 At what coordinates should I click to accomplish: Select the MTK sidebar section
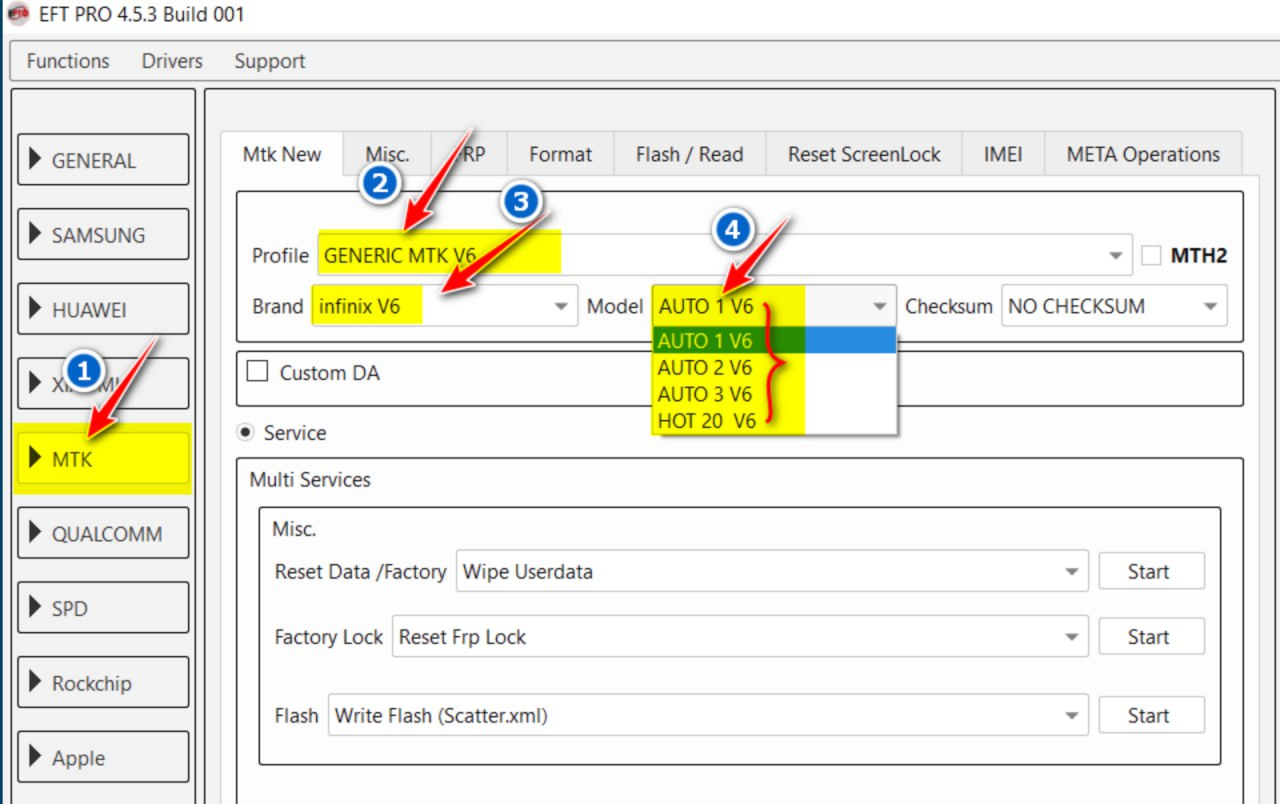[x=103, y=459]
